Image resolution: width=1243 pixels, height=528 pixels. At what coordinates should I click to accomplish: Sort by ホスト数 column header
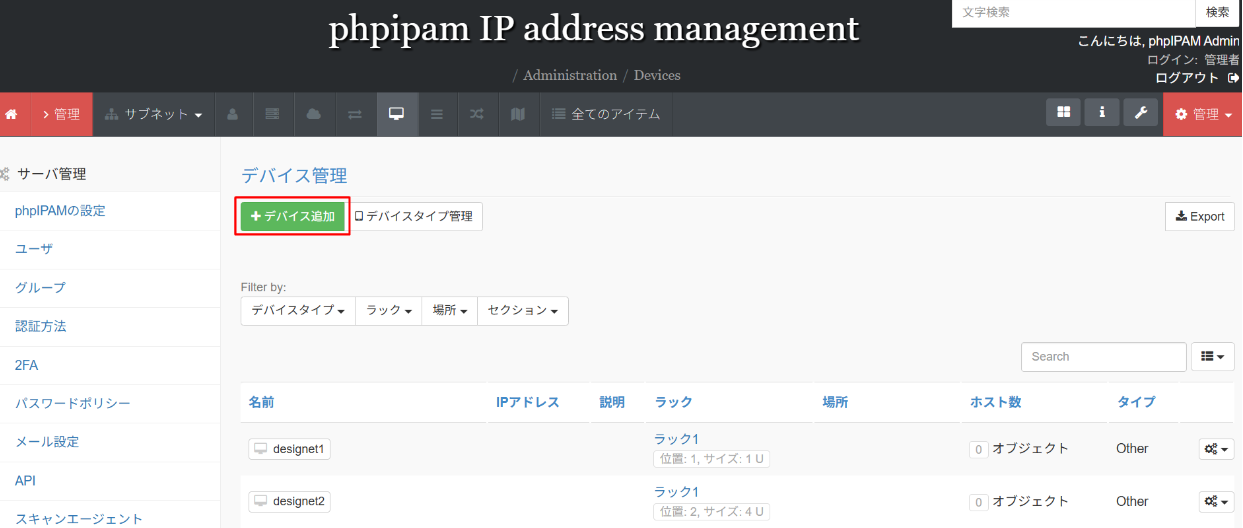click(x=995, y=402)
